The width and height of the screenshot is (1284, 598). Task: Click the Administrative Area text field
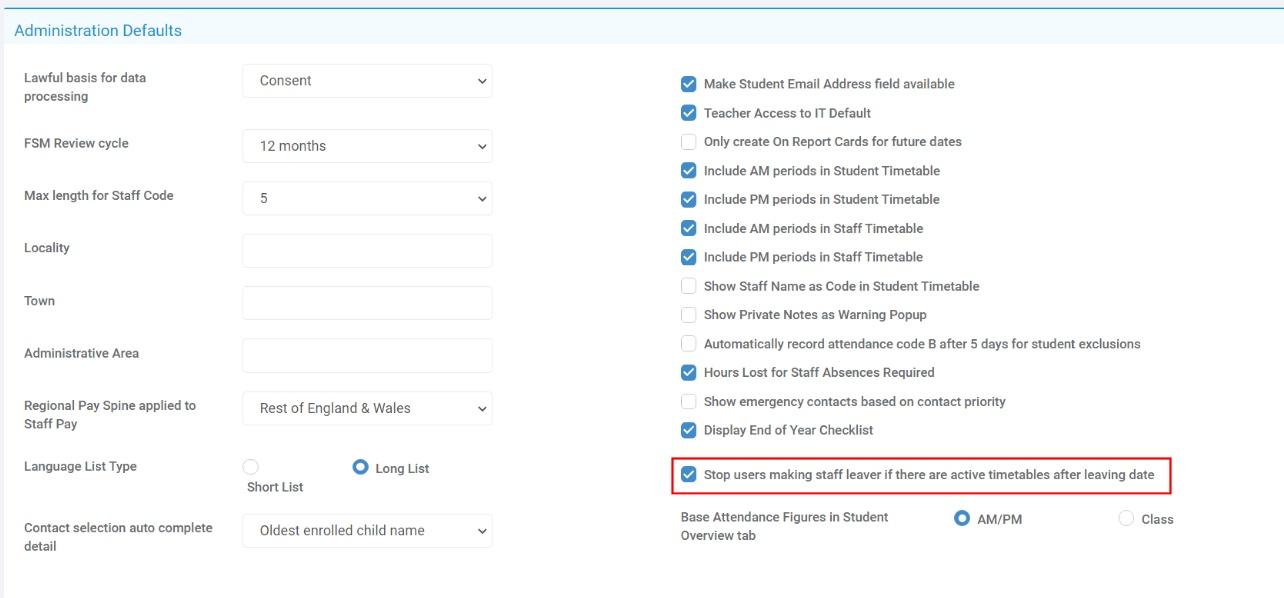coord(367,356)
